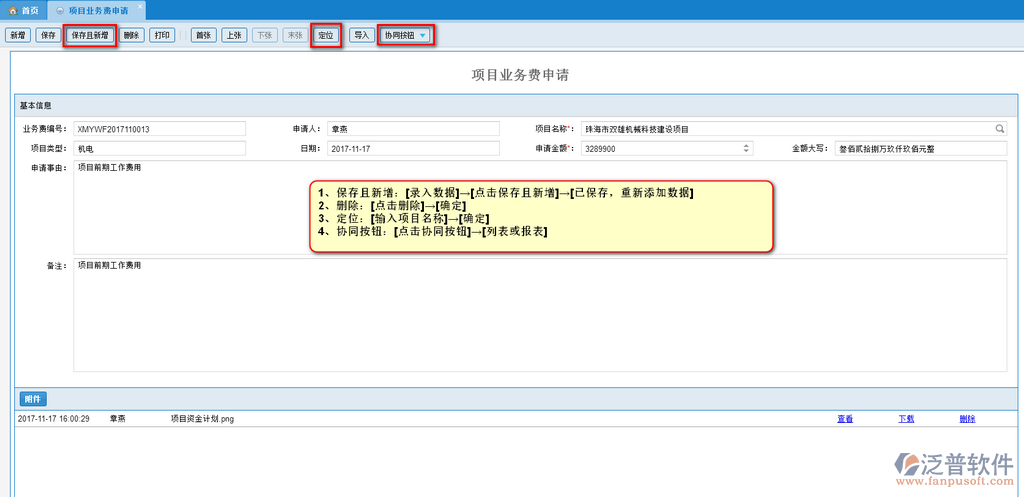Click the 定位 locate button

pyautogui.click(x=326, y=35)
